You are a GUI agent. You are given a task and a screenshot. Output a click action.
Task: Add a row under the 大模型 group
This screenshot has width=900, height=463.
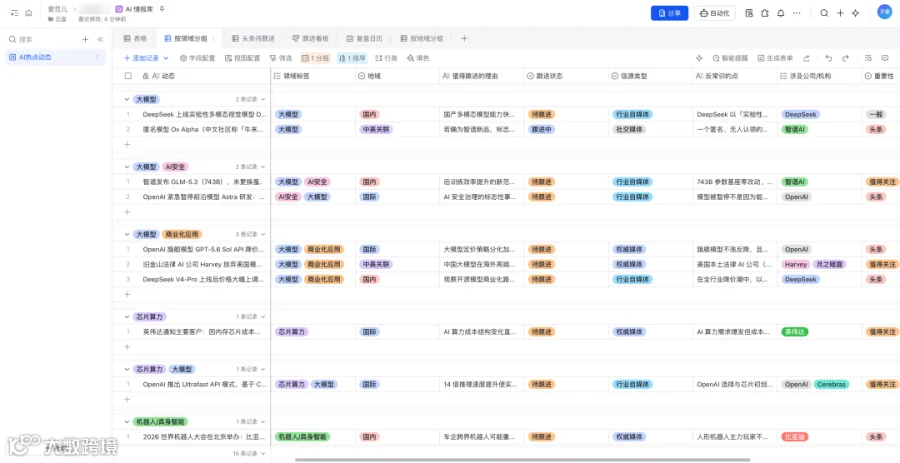coord(127,144)
